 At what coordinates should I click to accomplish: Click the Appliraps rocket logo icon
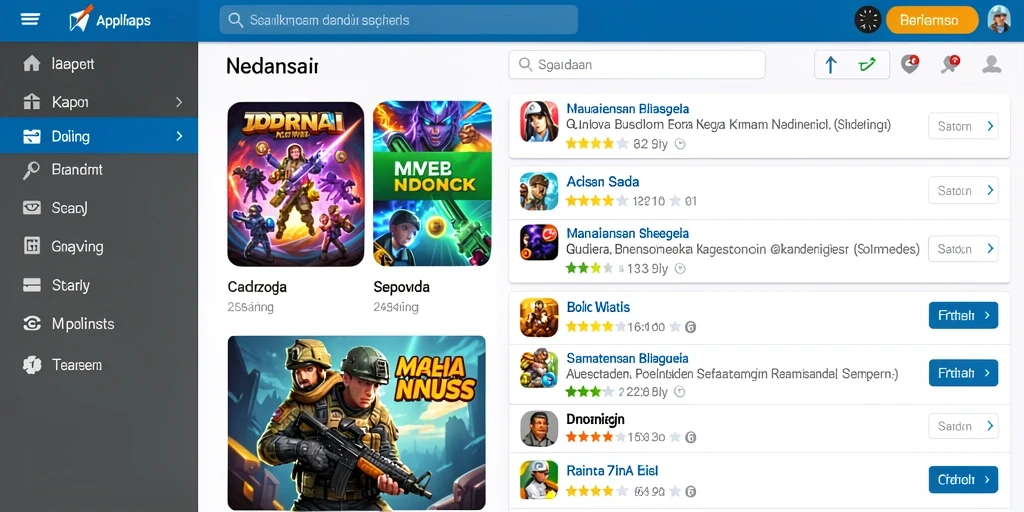(80, 18)
